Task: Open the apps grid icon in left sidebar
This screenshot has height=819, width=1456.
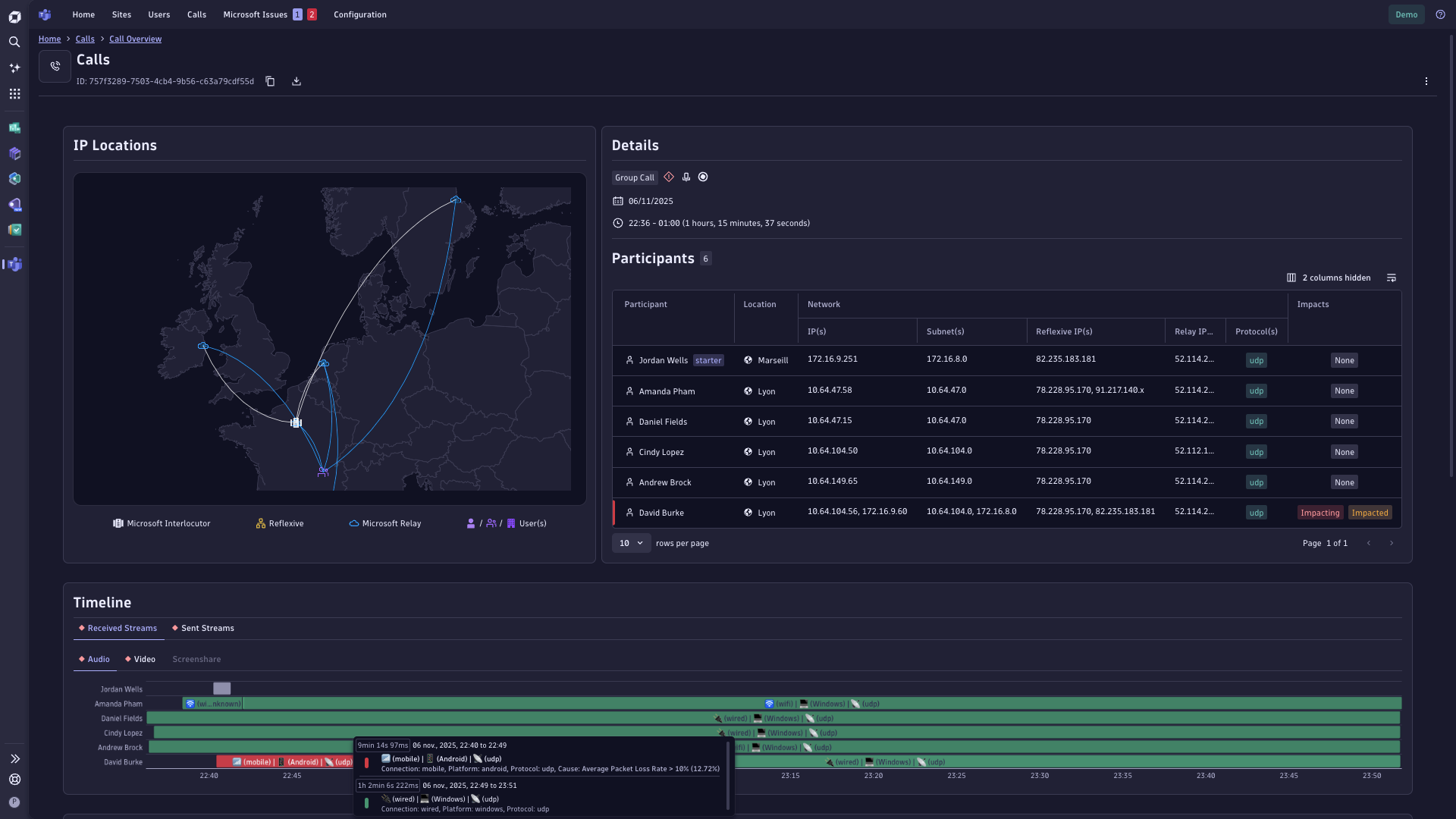Action: pyautogui.click(x=14, y=93)
